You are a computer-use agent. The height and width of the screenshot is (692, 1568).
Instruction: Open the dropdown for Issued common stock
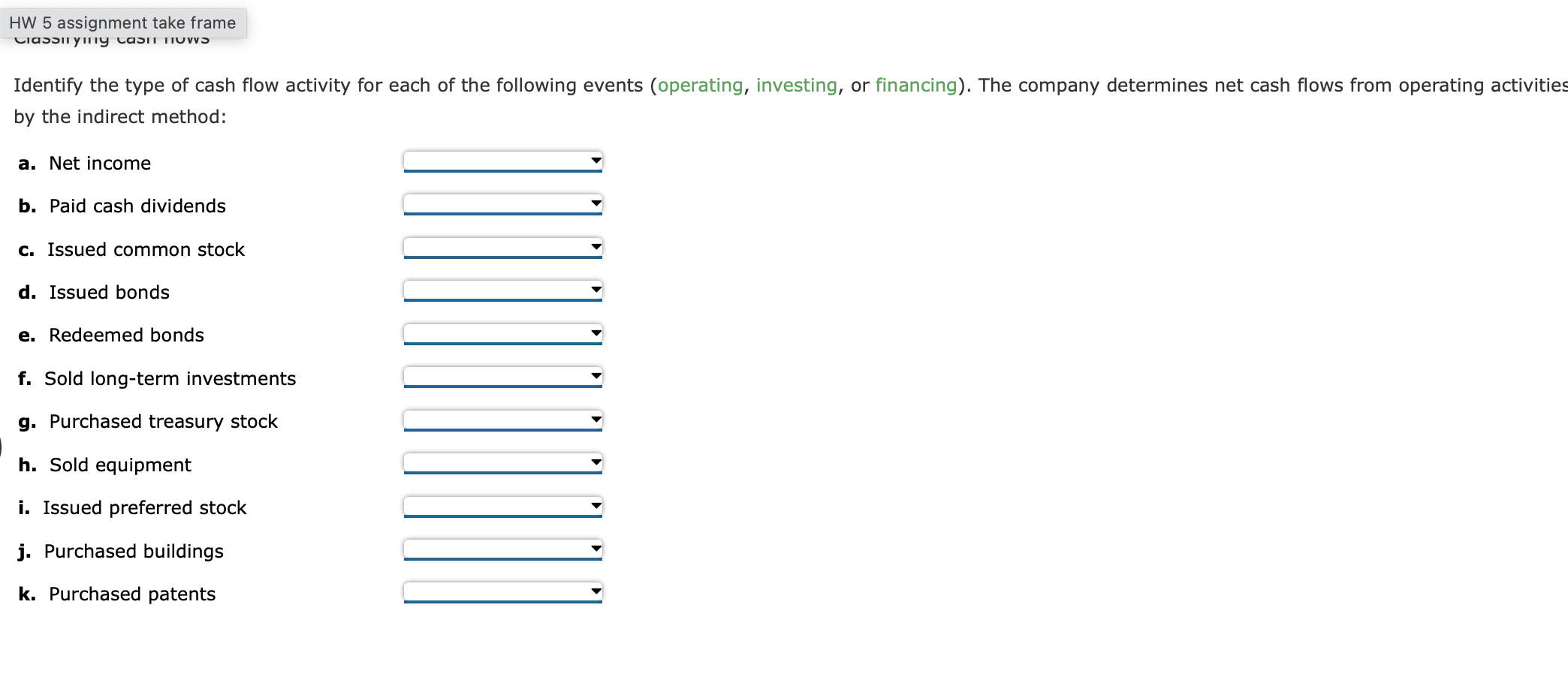point(502,246)
